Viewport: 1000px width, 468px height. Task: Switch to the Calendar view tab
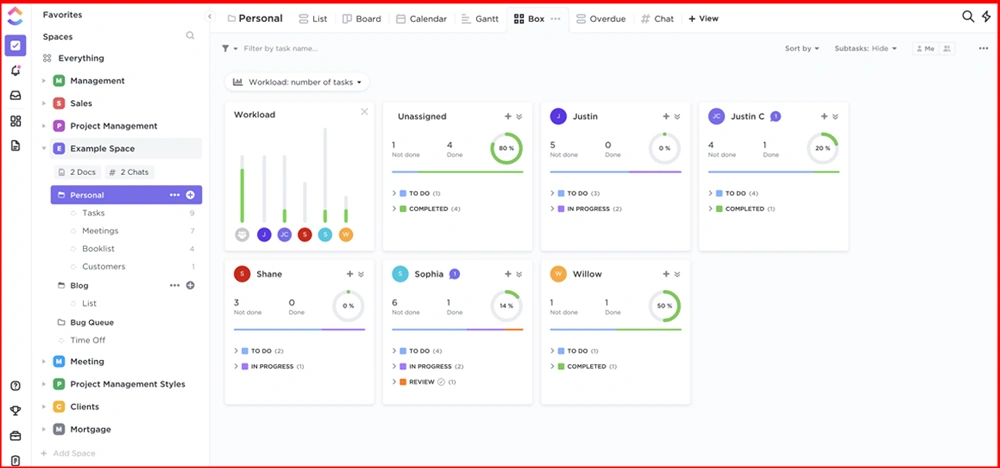click(421, 18)
